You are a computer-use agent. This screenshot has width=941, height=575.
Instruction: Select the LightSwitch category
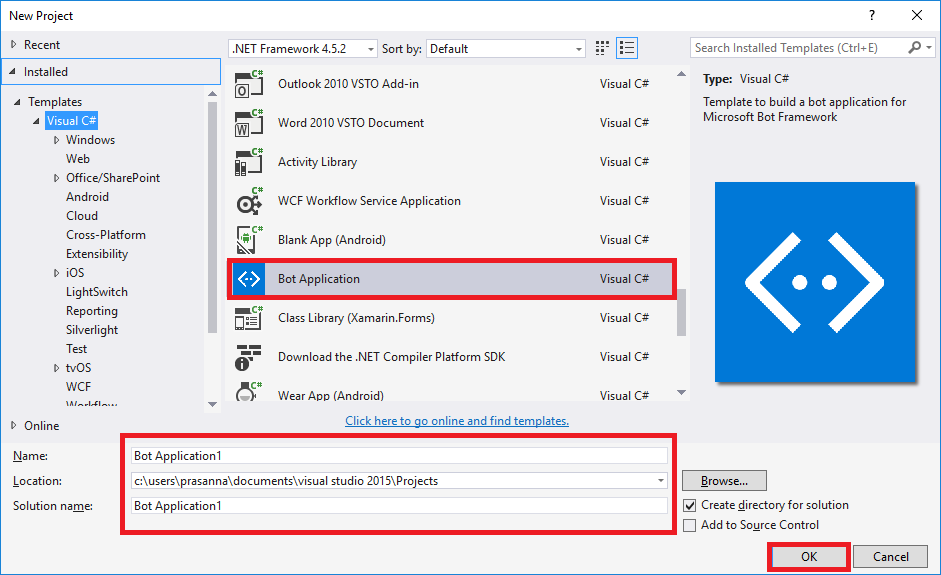tap(97, 292)
